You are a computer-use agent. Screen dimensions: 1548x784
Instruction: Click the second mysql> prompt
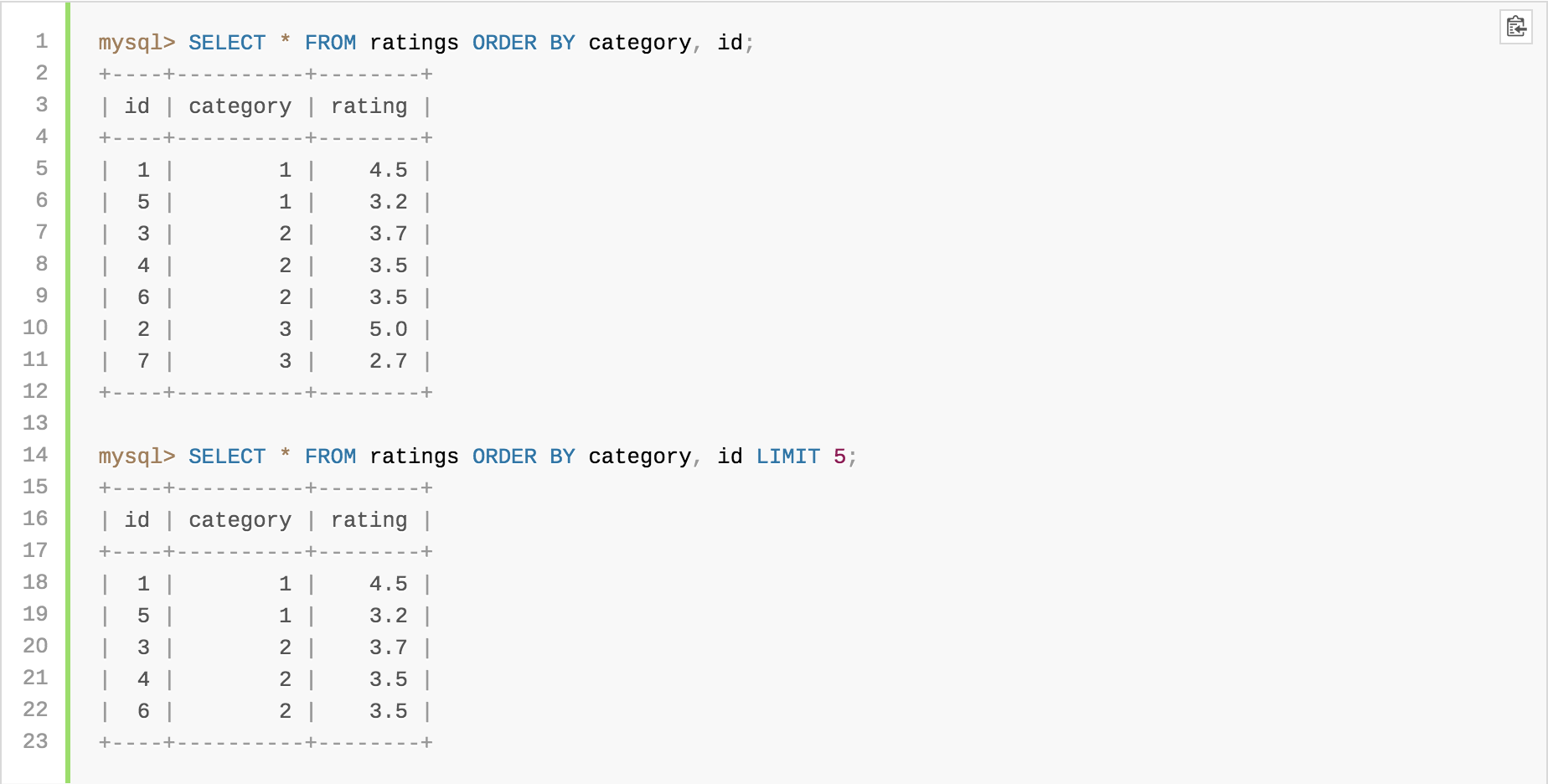137,456
